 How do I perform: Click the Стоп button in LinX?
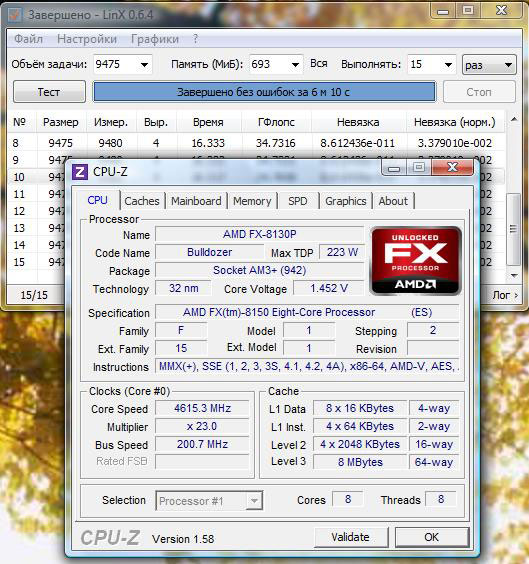tap(479, 92)
